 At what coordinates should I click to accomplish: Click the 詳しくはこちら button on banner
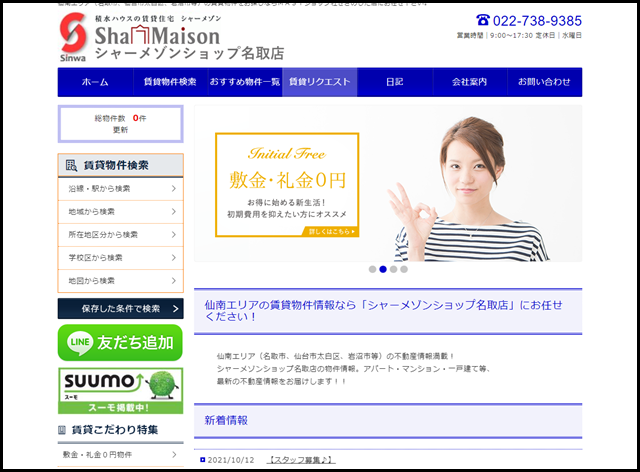[x=331, y=232]
